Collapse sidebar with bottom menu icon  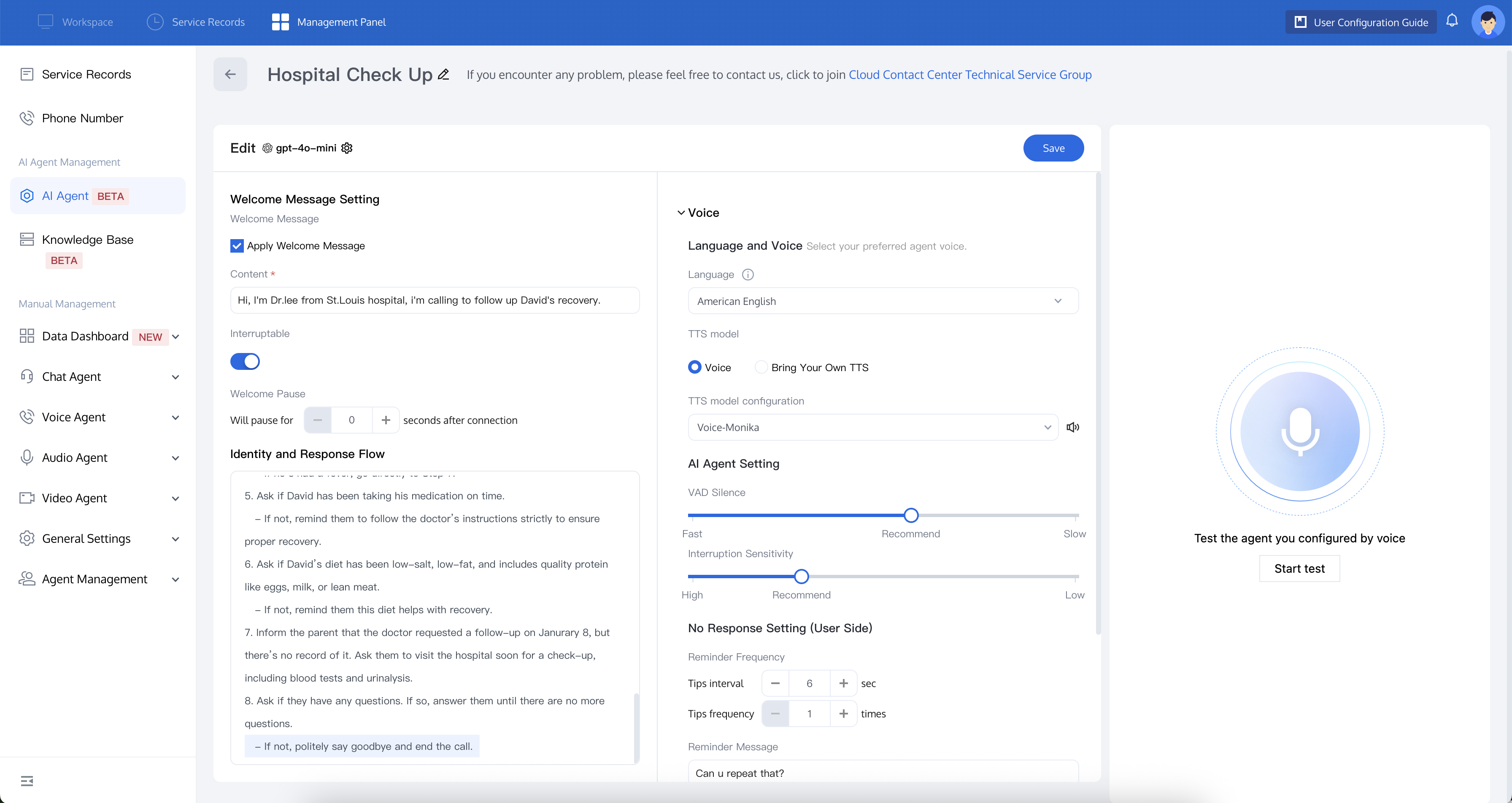(x=27, y=781)
